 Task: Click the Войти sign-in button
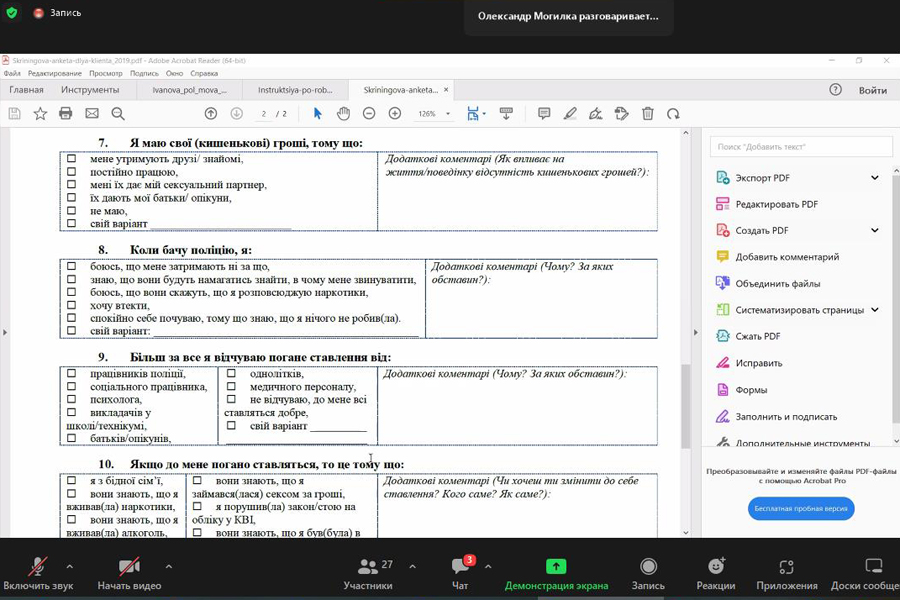(x=872, y=90)
